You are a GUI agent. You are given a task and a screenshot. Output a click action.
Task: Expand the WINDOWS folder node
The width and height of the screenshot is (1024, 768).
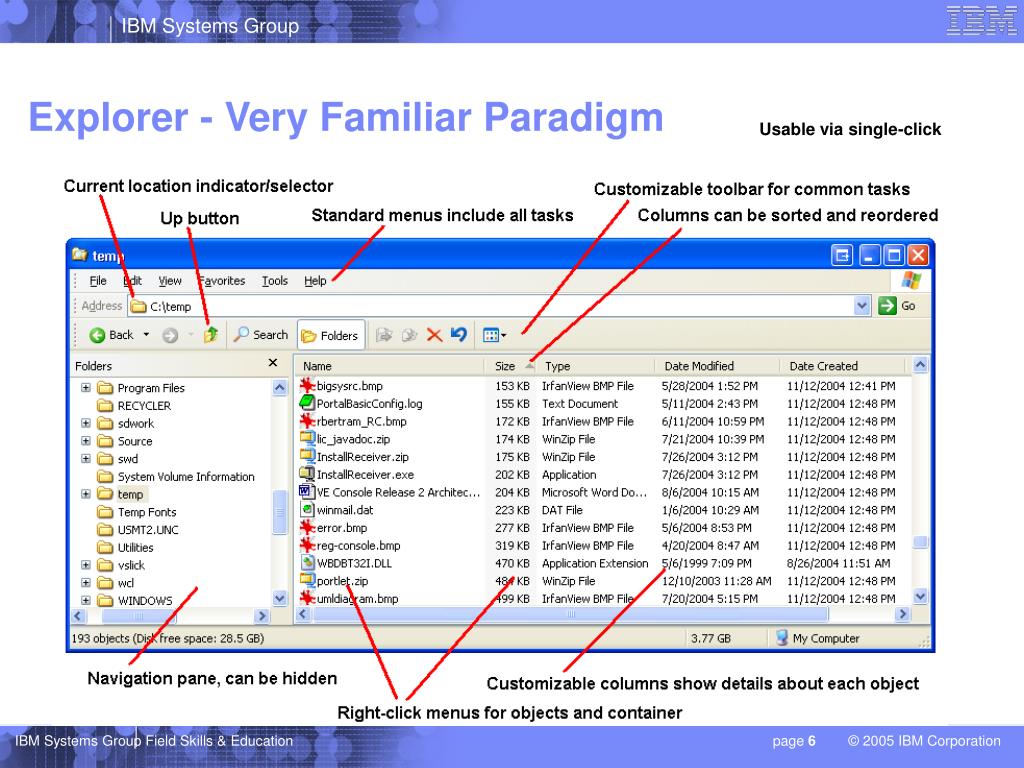(86, 600)
